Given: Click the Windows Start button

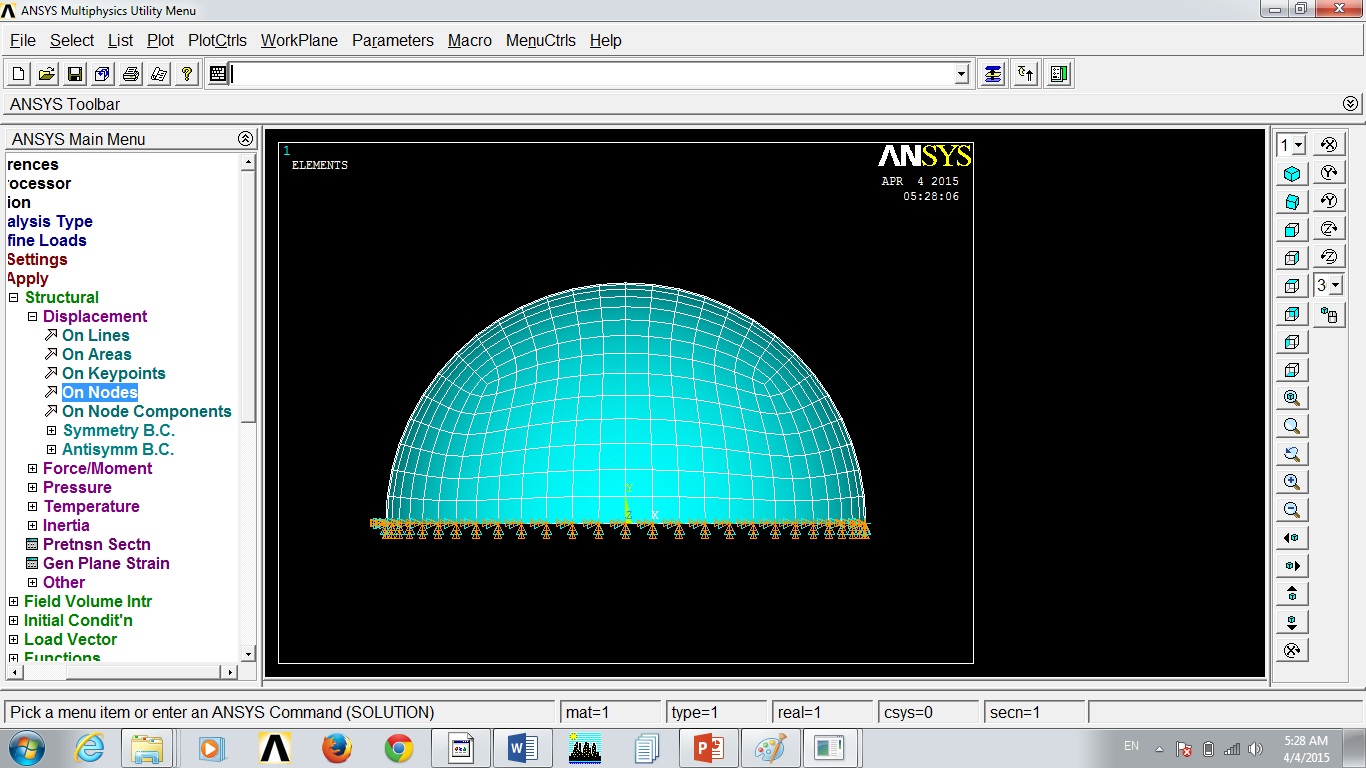Looking at the screenshot, I should 25,748.
